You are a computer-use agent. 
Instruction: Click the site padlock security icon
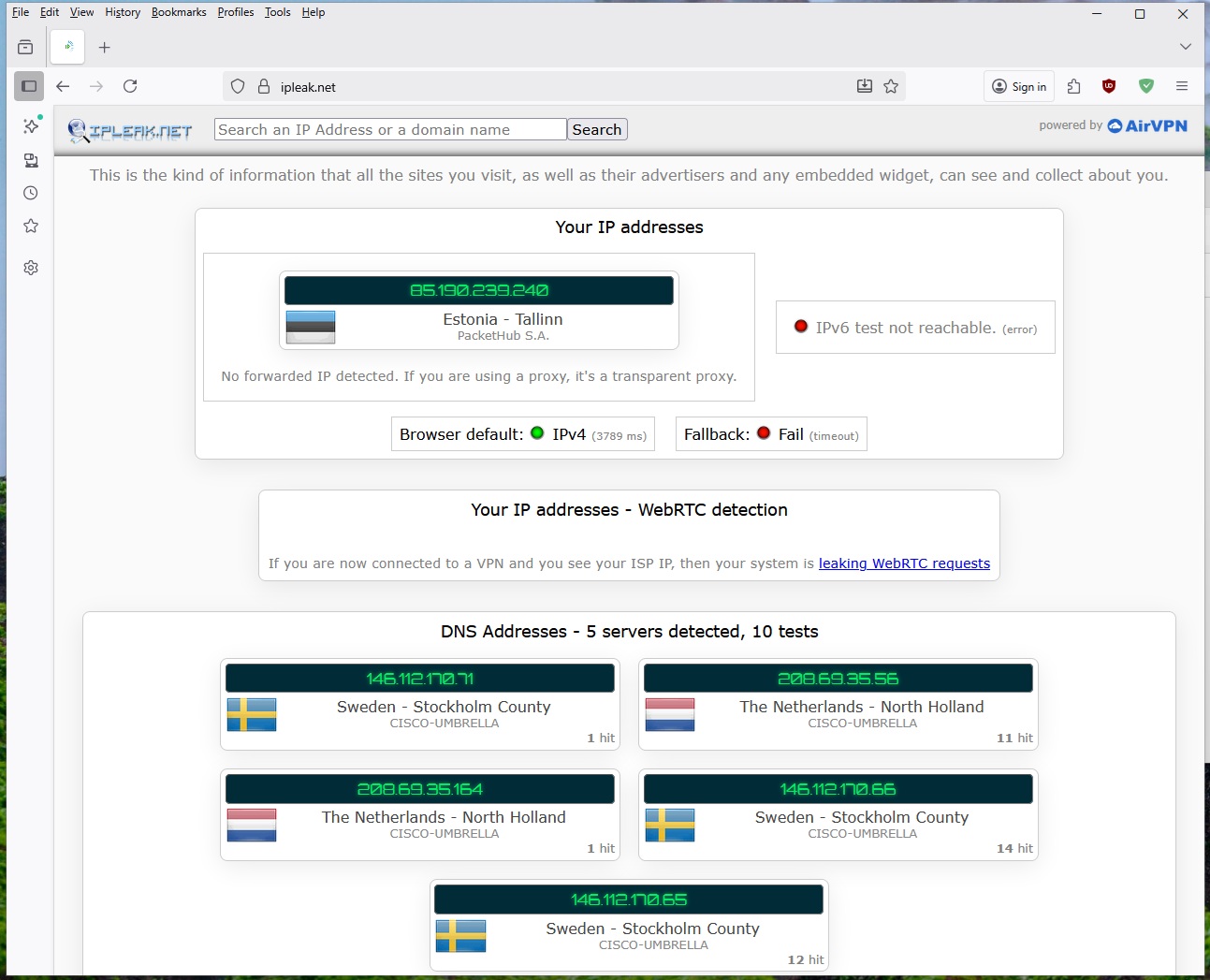click(x=264, y=86)
